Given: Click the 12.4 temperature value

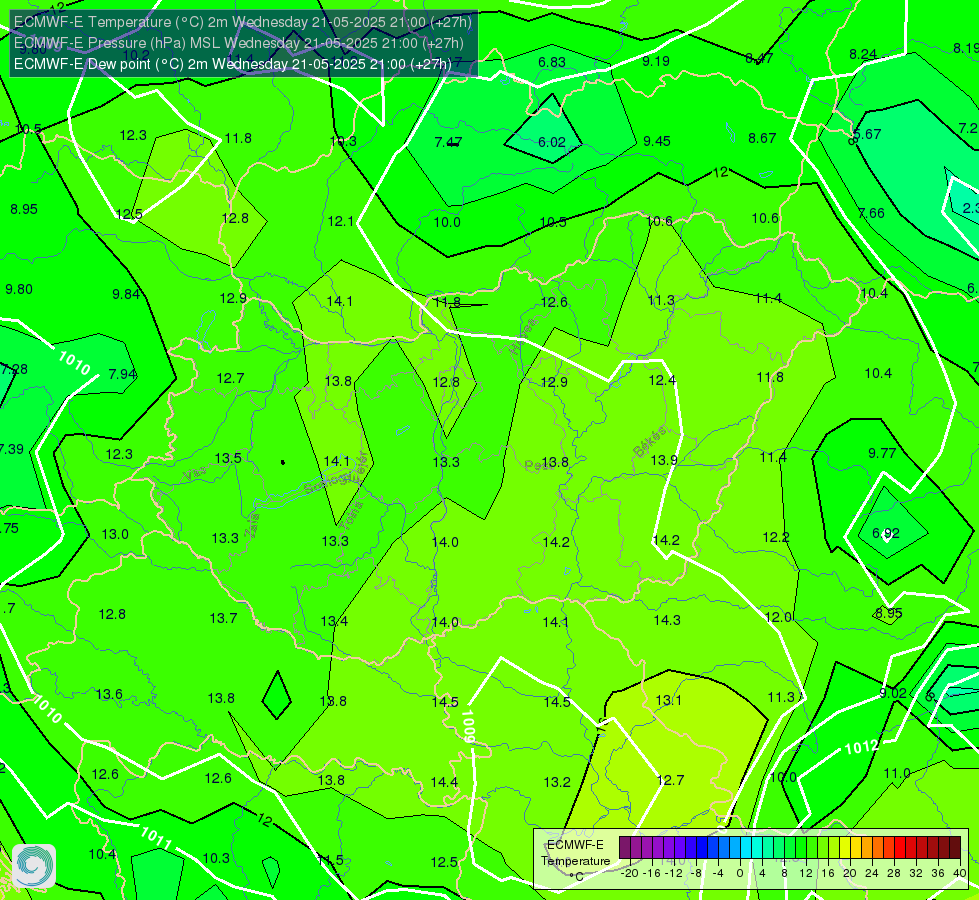Looking at the screenshot, I should [x=662, y=380].
